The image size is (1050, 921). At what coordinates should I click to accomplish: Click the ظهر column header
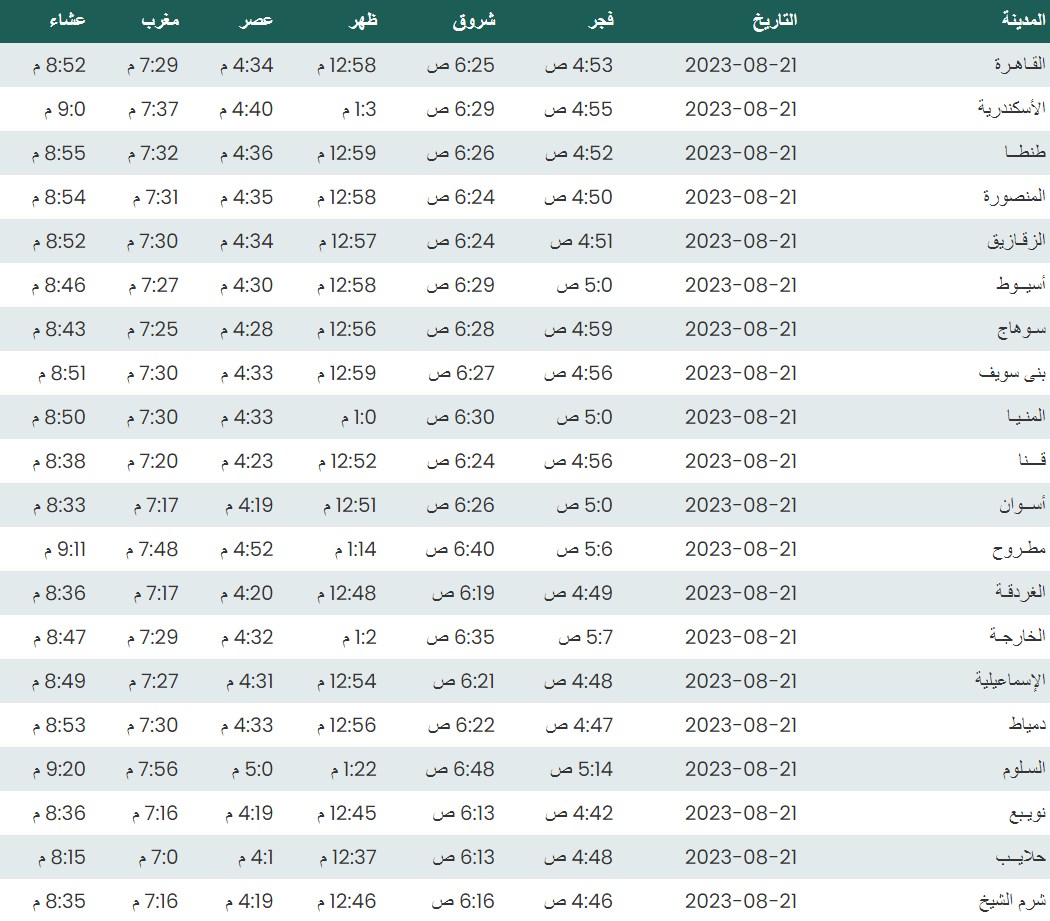pyautogui.click(x=360, y=20)
